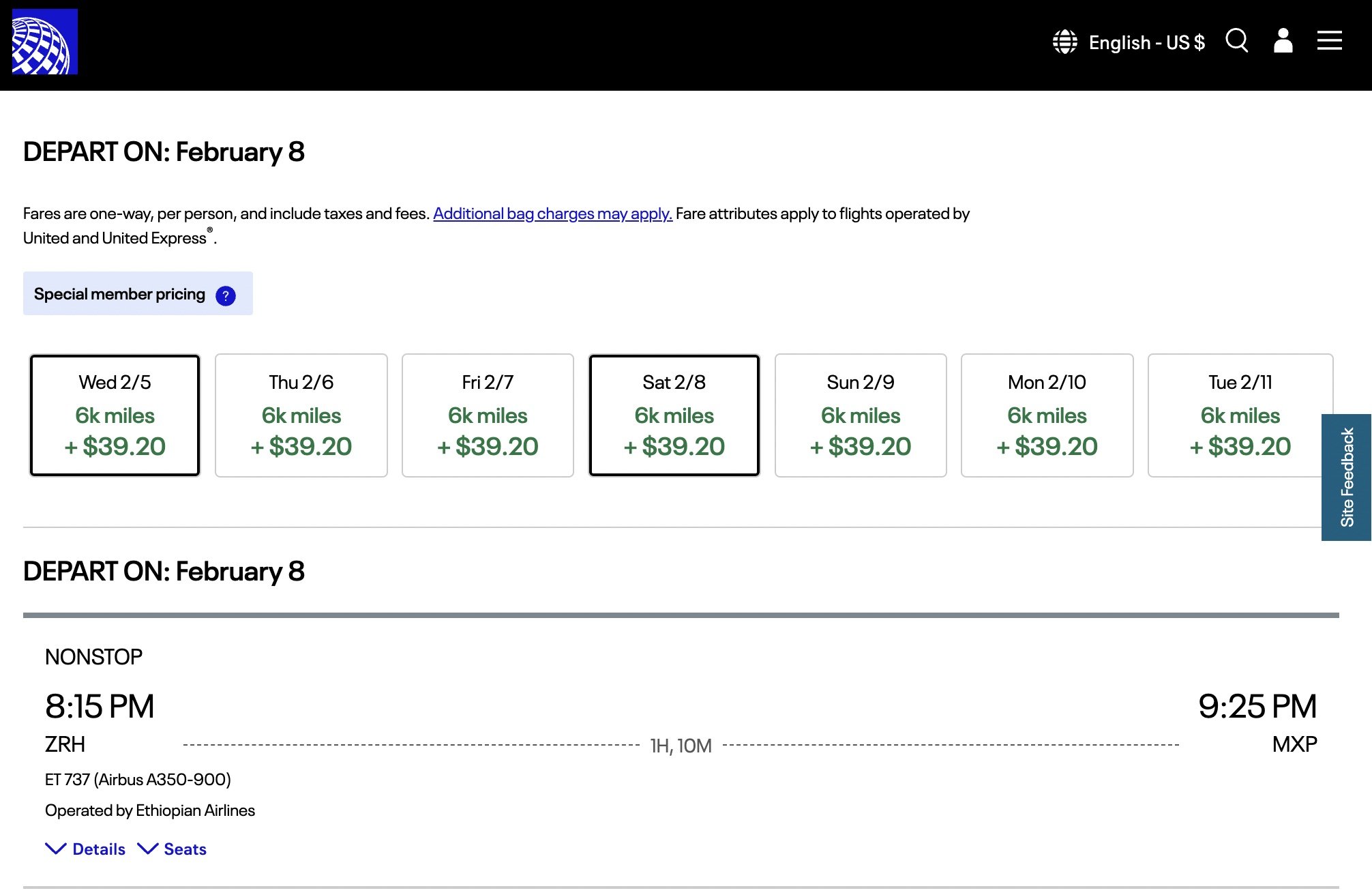1372x895 pixels.
Task: Expand the Seats section
Action: [172, 849]
